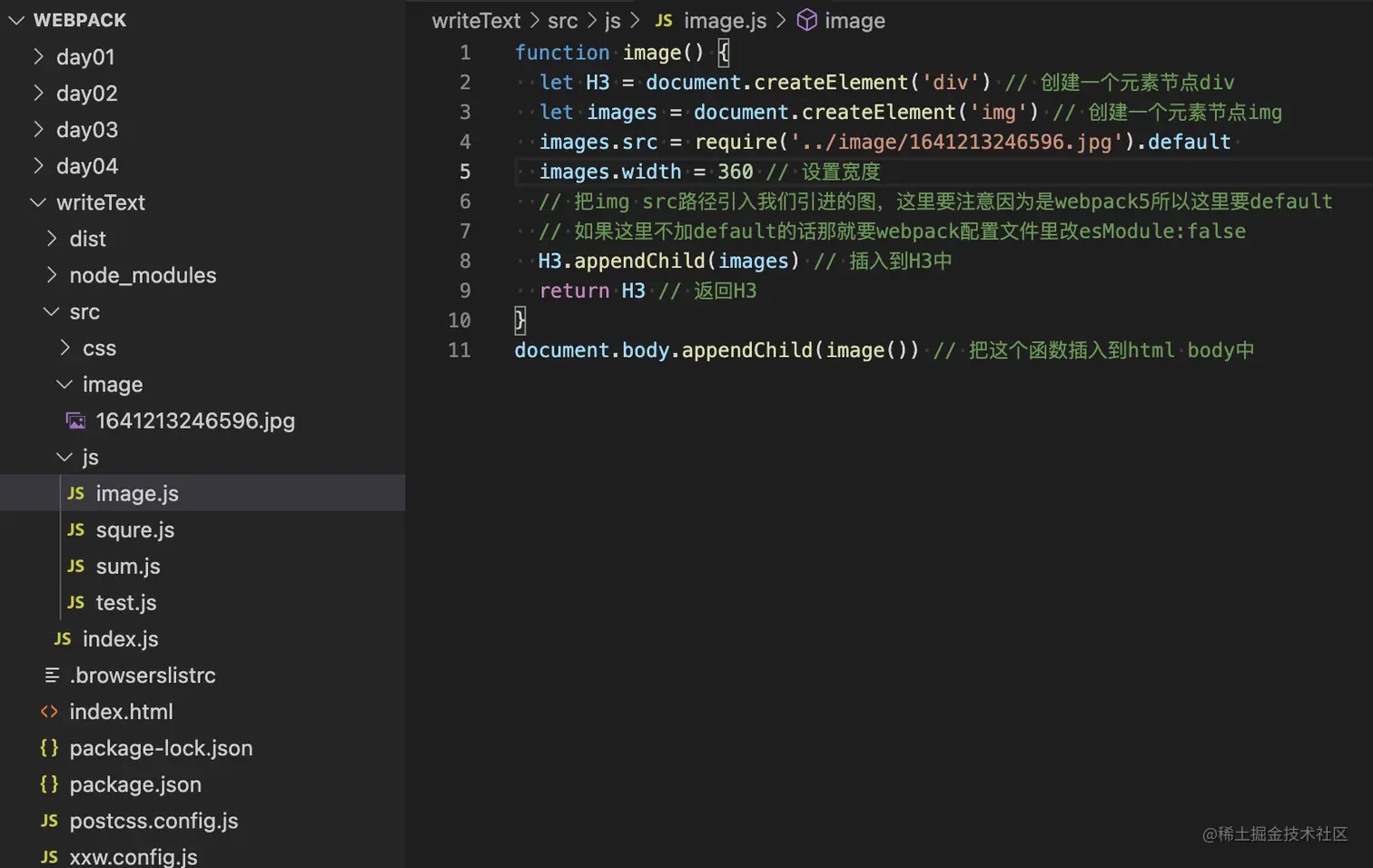Click the image symbol breadcrumb segment
Viewport: 1373px width, 868px height.
pos(854,20)
